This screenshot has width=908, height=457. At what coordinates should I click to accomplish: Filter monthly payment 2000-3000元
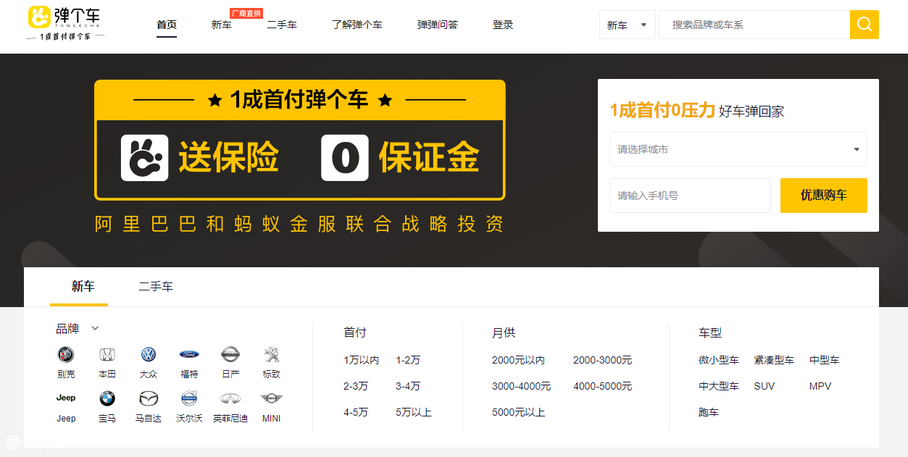602,360
